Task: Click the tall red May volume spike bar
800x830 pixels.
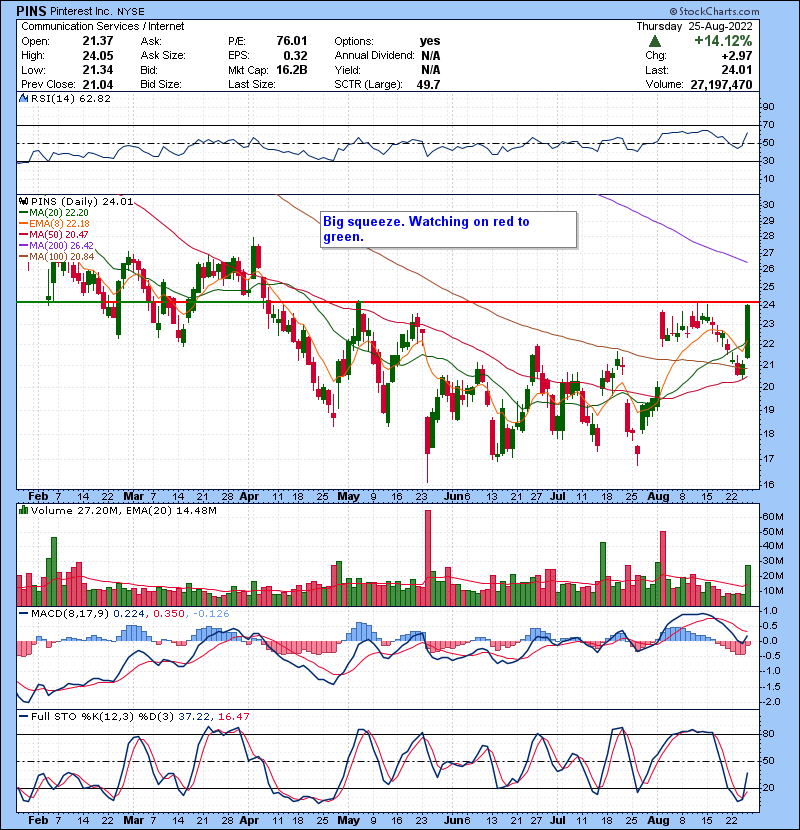Action: click(428, 558)
